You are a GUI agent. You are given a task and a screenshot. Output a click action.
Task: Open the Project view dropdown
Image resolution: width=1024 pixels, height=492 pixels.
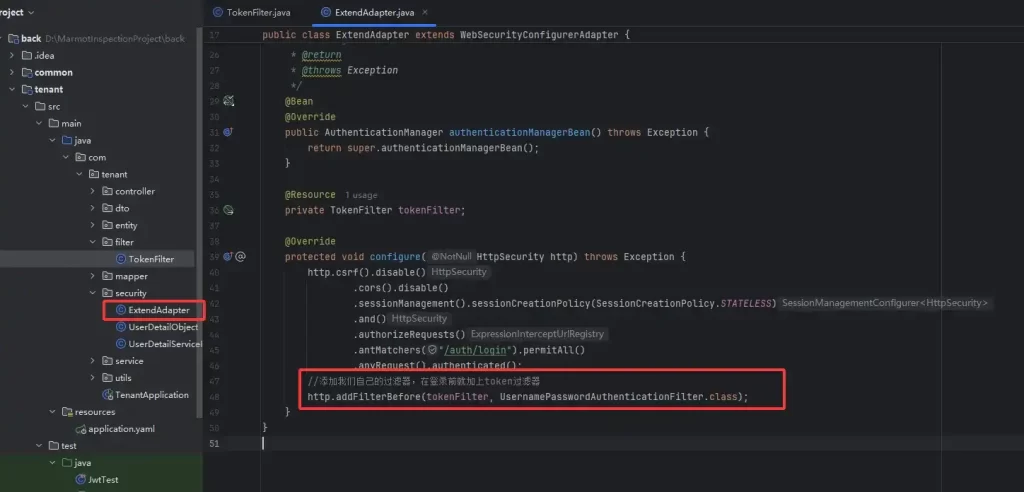31,12
